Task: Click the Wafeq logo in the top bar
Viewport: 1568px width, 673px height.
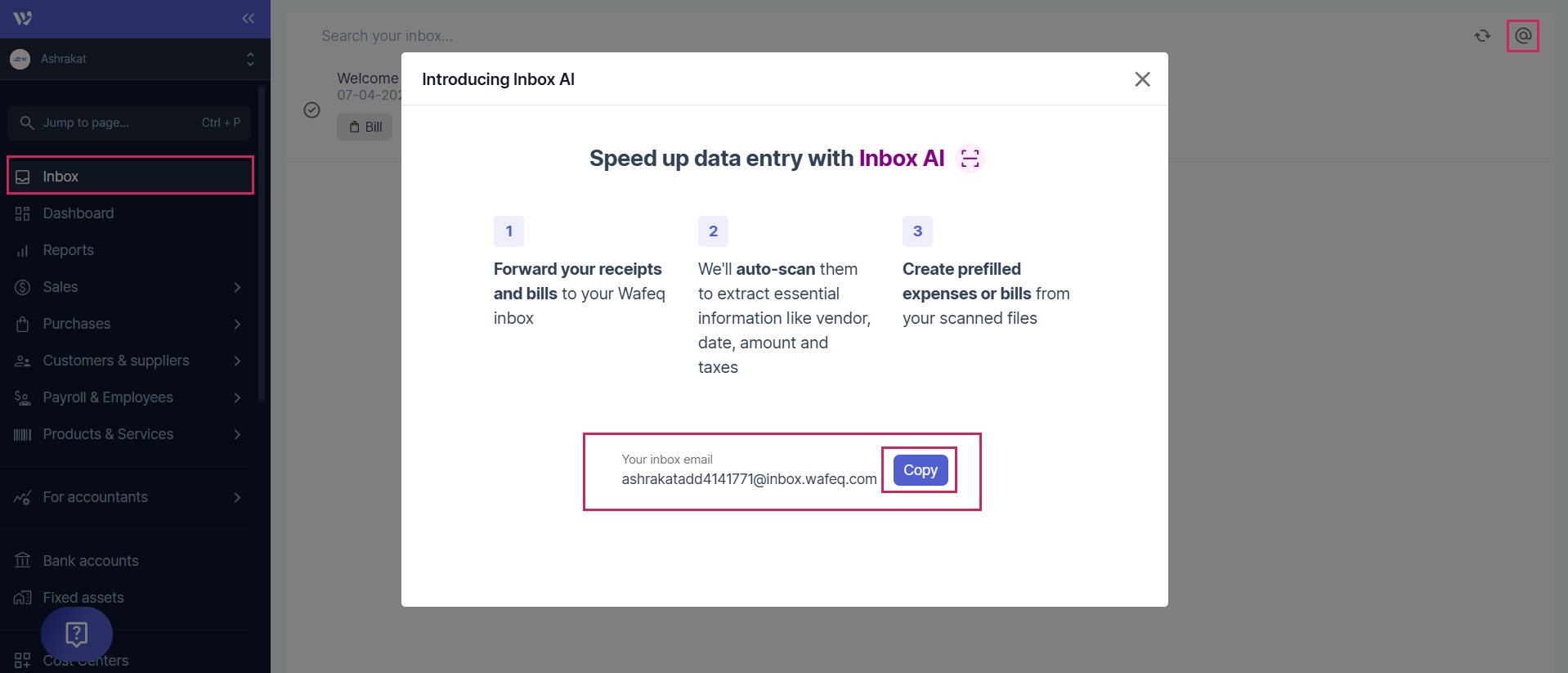Action: tap(21, 18)
